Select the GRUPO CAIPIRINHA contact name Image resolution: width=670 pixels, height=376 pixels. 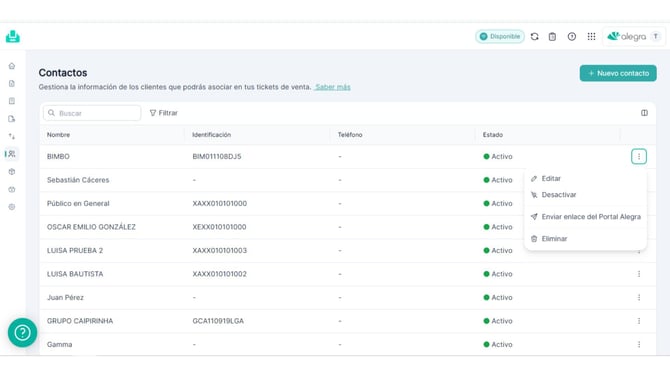(80, 321)
